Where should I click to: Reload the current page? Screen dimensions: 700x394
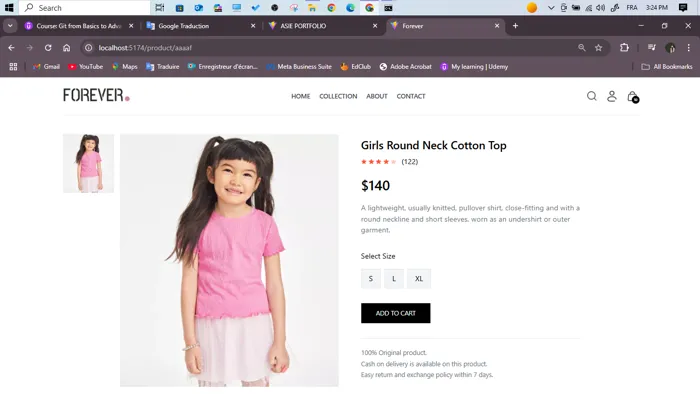48,48
